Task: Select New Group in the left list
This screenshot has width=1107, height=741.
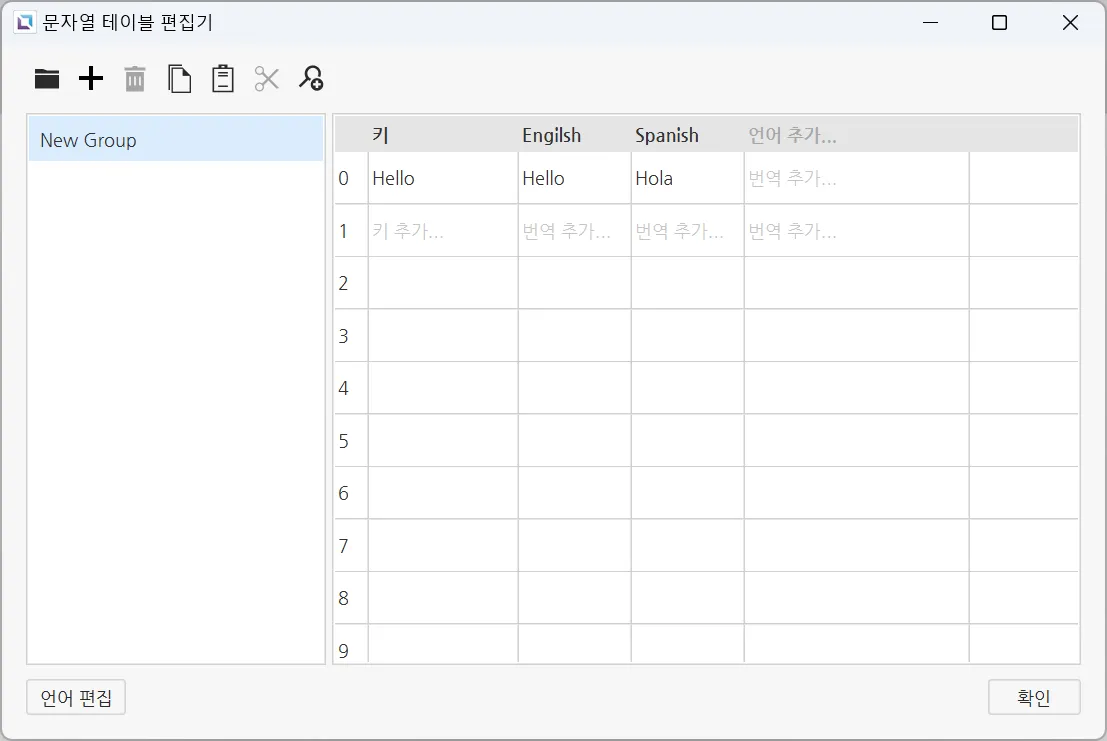Action: point(175,140)
